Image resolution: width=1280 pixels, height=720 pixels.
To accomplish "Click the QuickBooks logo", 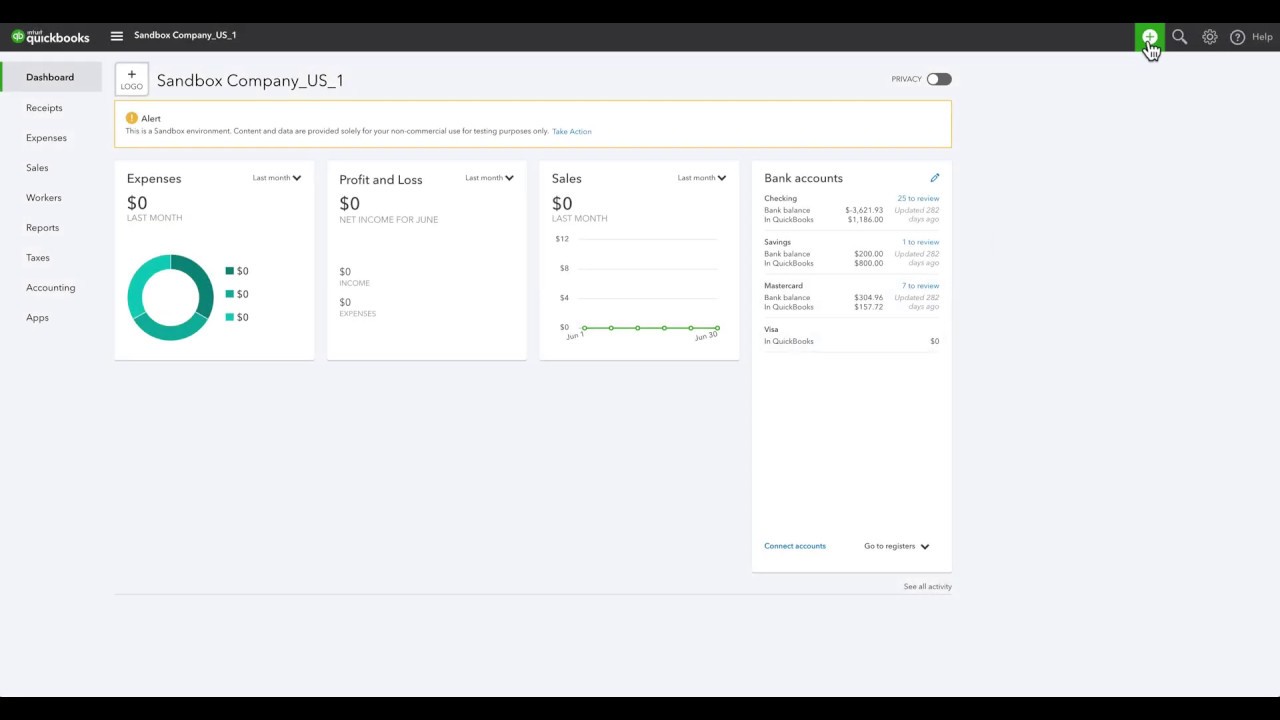I will click(50, 36).
